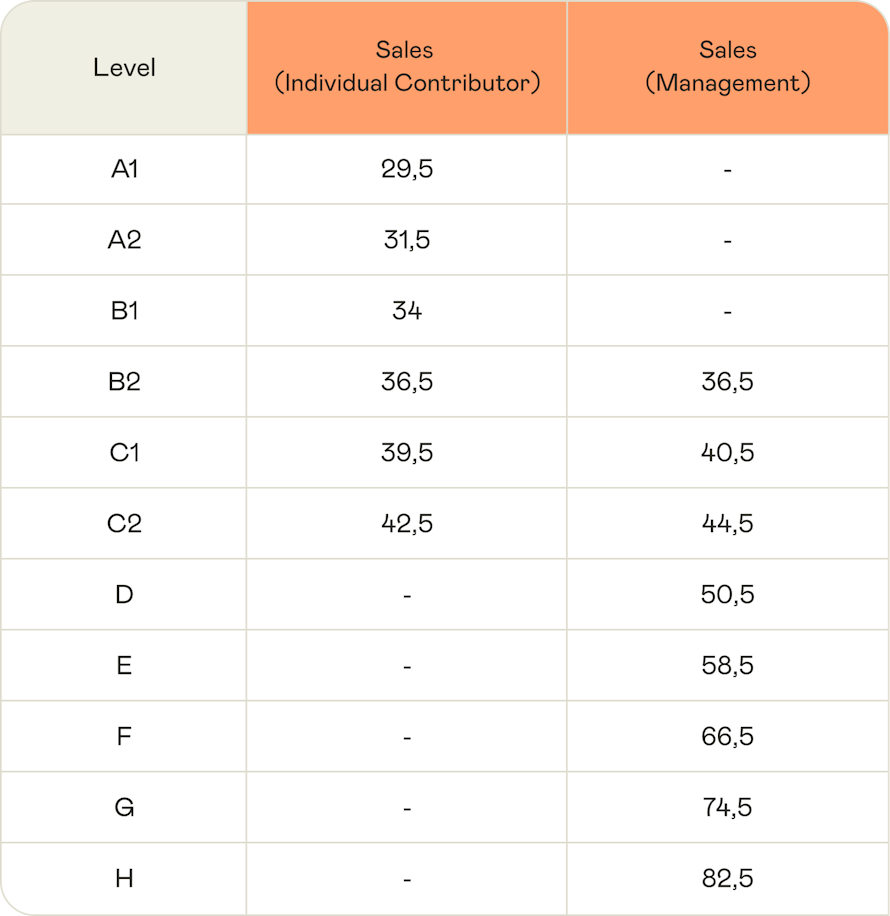Click the Level column header
Viewport: 890px width, 916px height.
click(x=124, y=68)
